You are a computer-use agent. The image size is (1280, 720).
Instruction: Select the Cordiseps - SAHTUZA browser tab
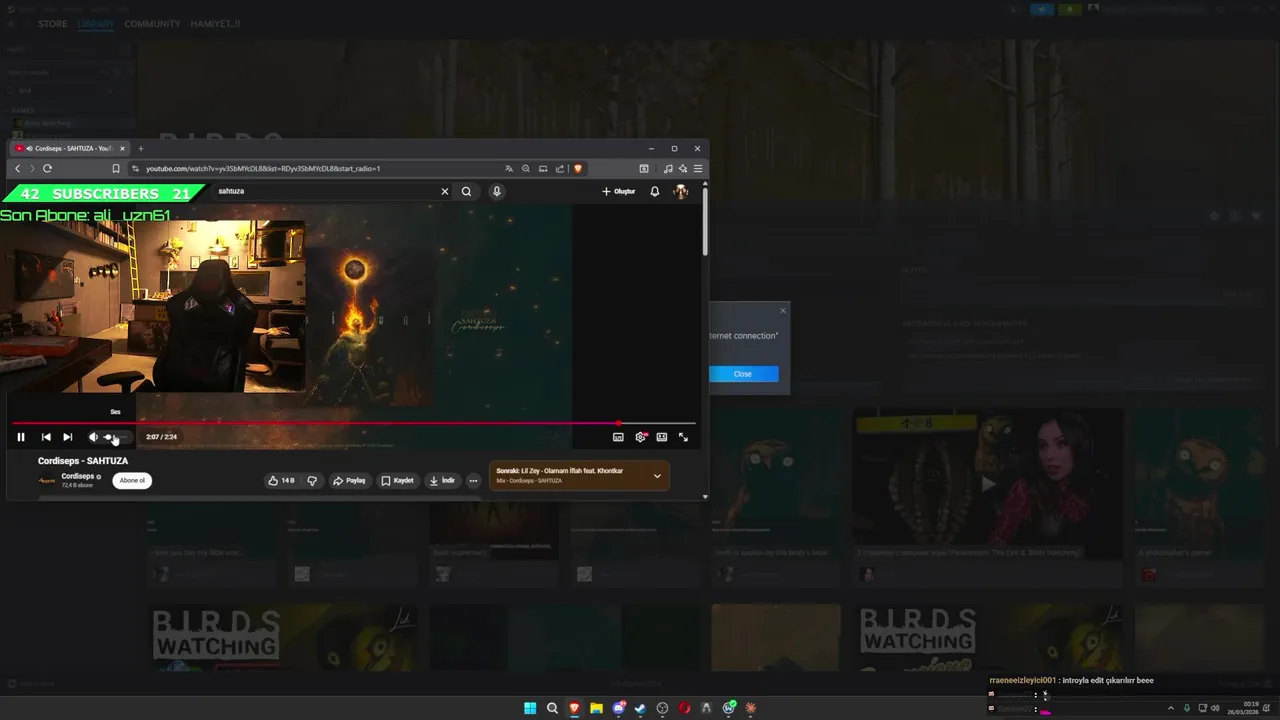pos(69,149)
